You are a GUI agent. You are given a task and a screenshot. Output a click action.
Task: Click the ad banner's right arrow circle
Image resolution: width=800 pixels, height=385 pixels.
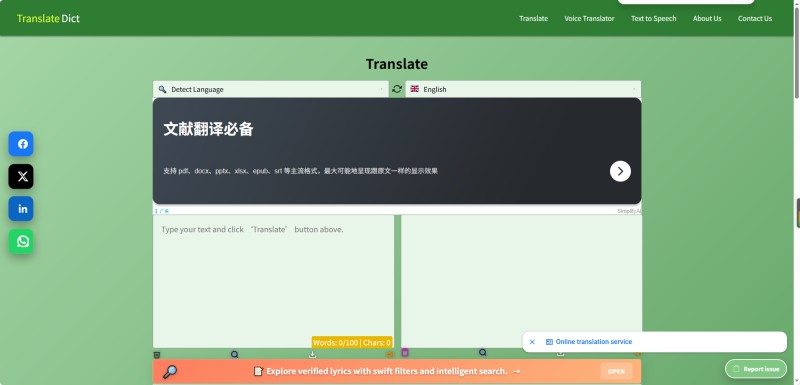coord(620,171)
